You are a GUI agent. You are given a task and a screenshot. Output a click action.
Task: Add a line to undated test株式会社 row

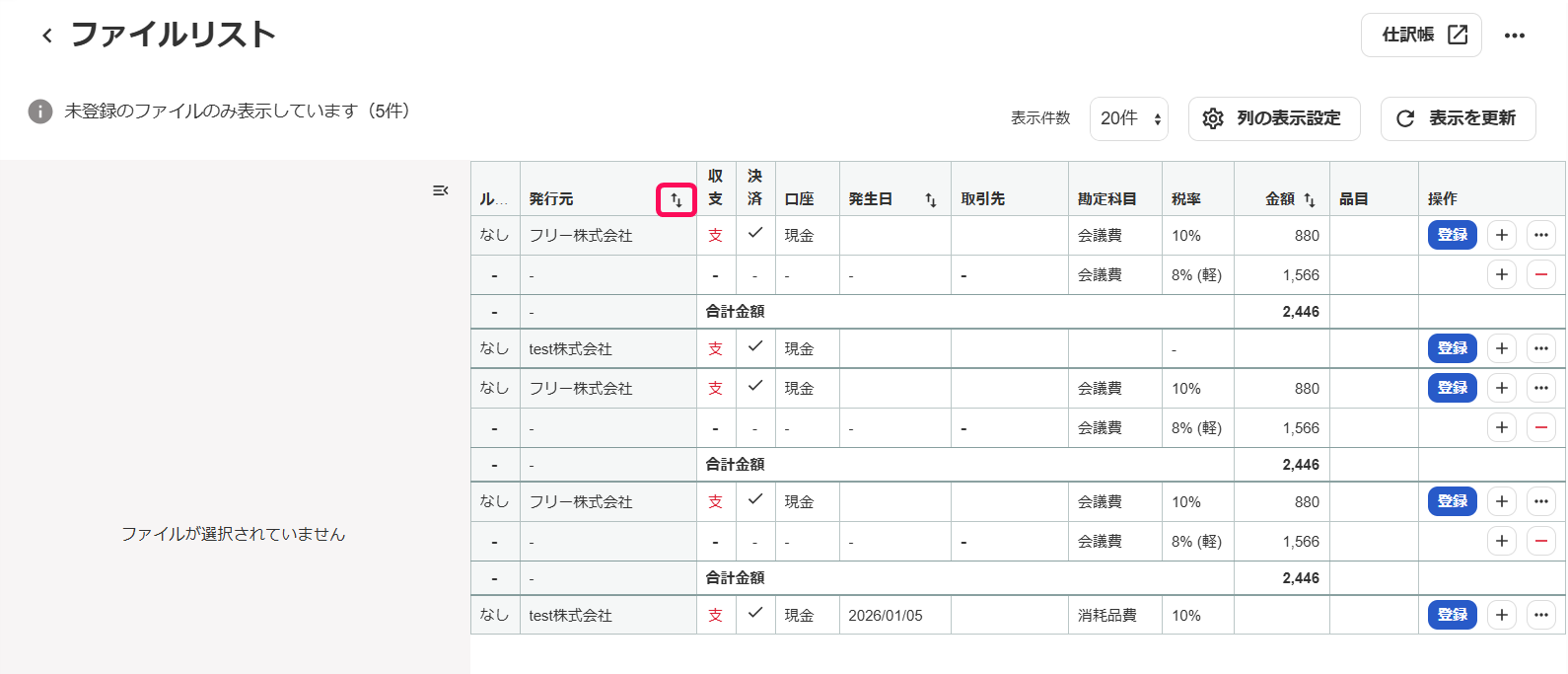[1502, 348]
